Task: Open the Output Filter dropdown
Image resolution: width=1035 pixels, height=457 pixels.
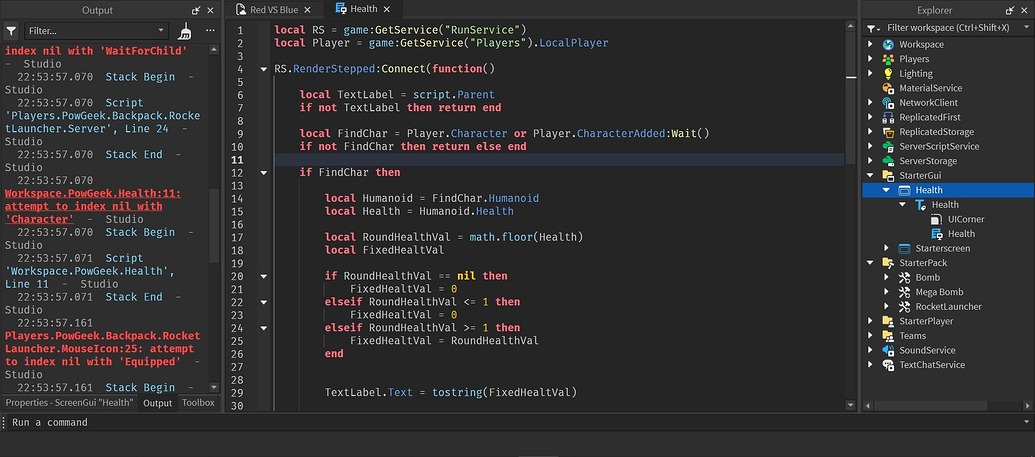Action: pos(161,30)
